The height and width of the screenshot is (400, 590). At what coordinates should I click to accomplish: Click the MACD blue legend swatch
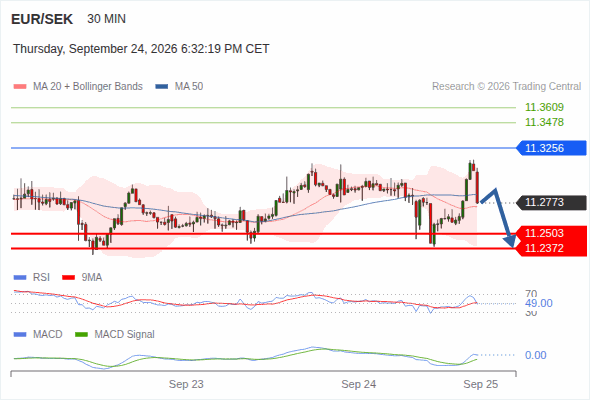point(20,335)
